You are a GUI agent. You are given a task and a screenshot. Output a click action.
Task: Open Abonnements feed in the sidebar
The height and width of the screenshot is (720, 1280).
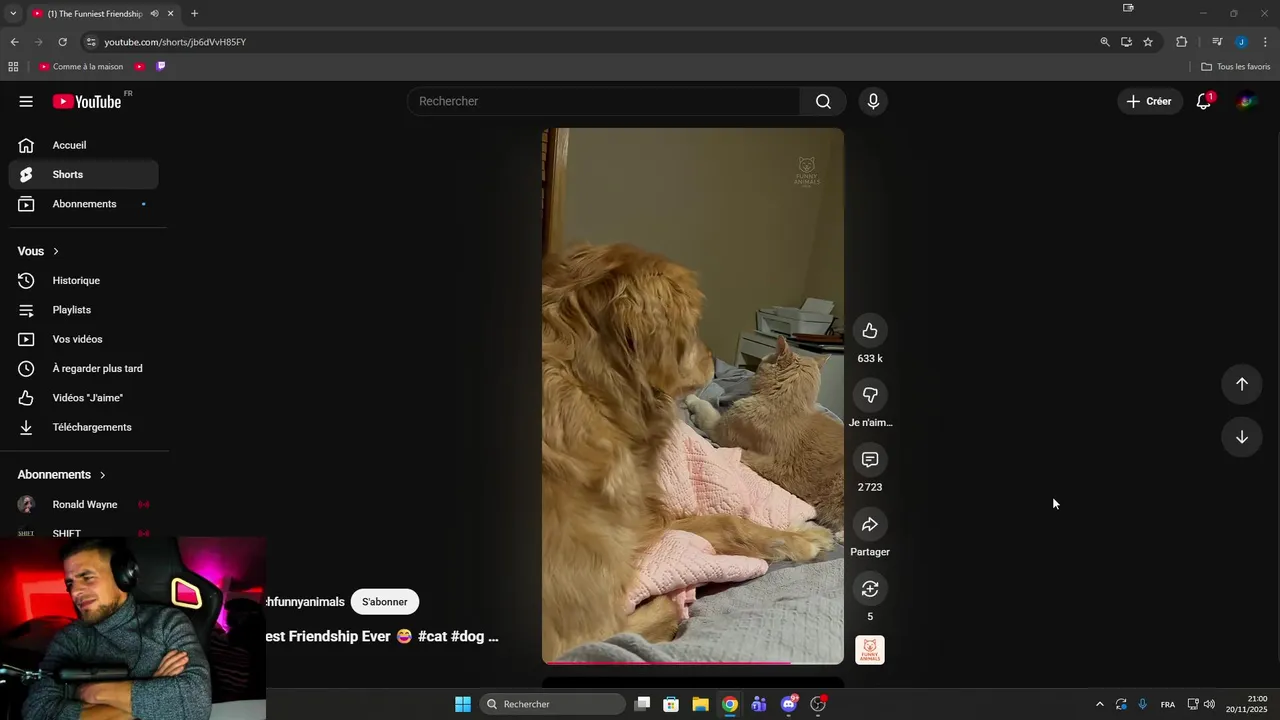click(x=84, y=204)
